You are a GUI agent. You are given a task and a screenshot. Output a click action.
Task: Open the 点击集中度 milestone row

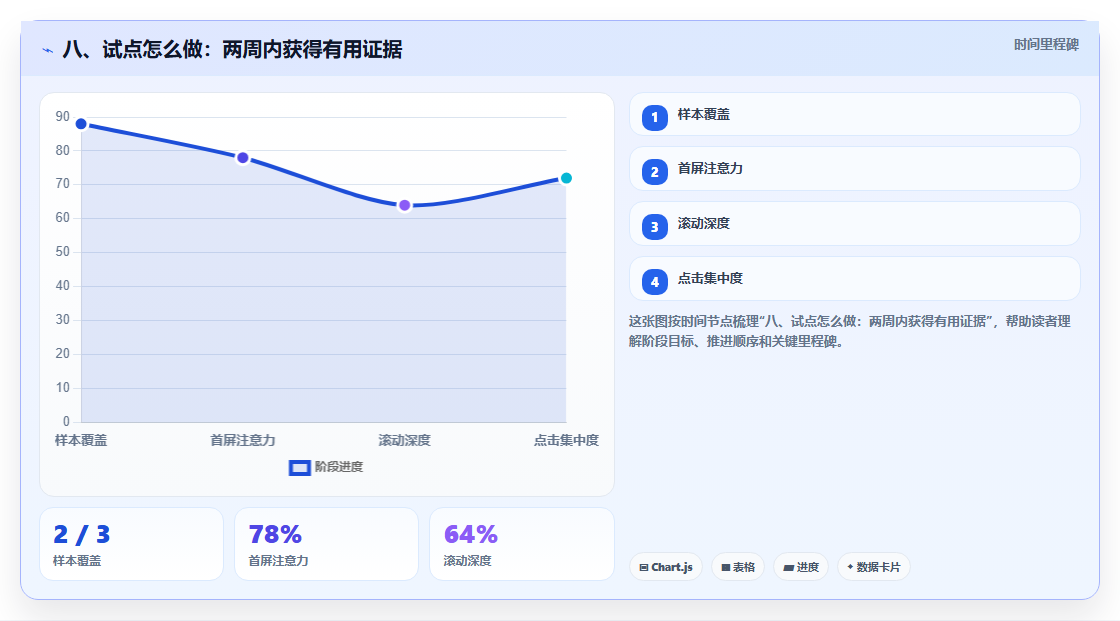[854, 279]
